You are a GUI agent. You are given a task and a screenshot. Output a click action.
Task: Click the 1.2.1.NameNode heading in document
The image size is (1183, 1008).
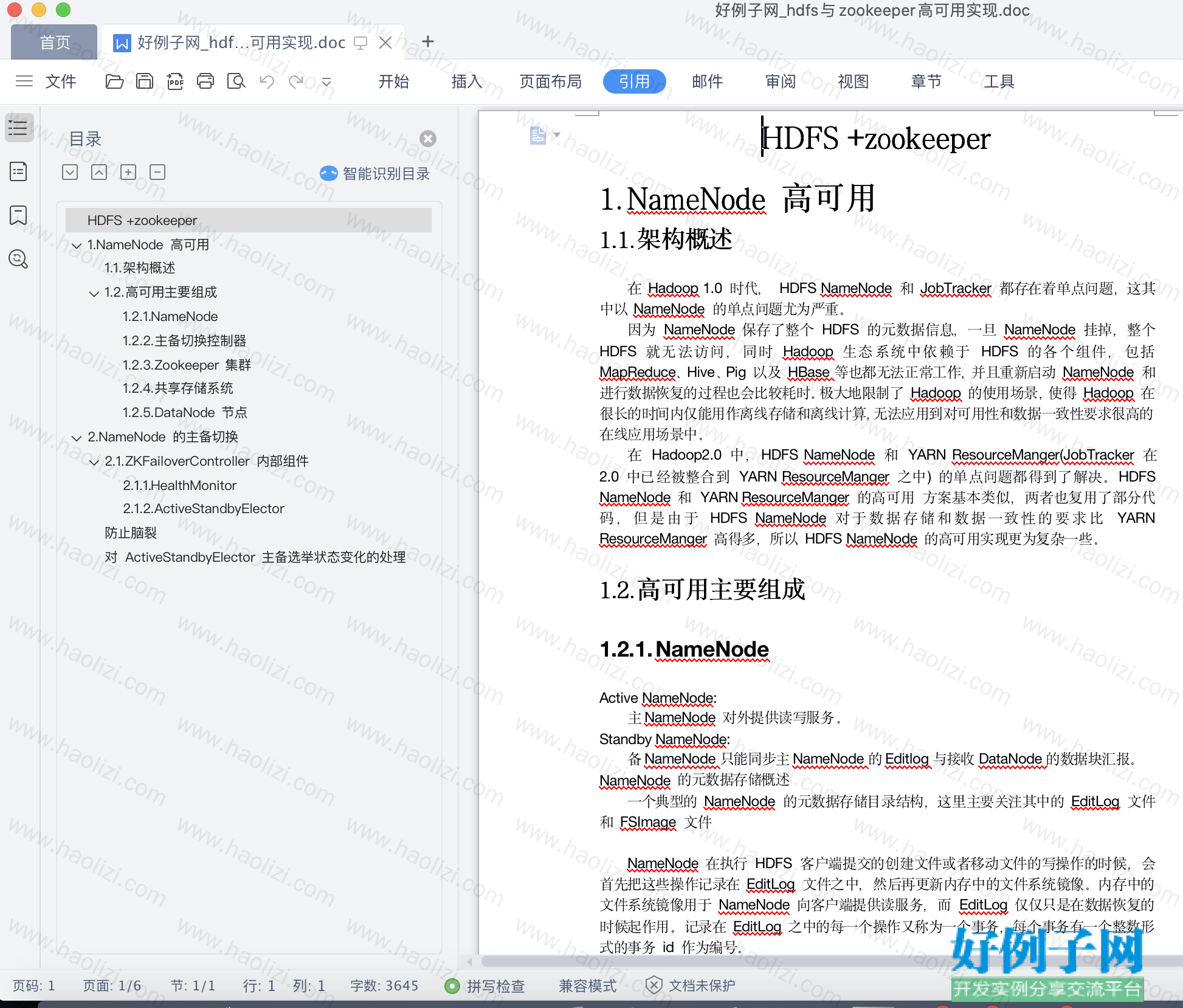tap(685, 649)
